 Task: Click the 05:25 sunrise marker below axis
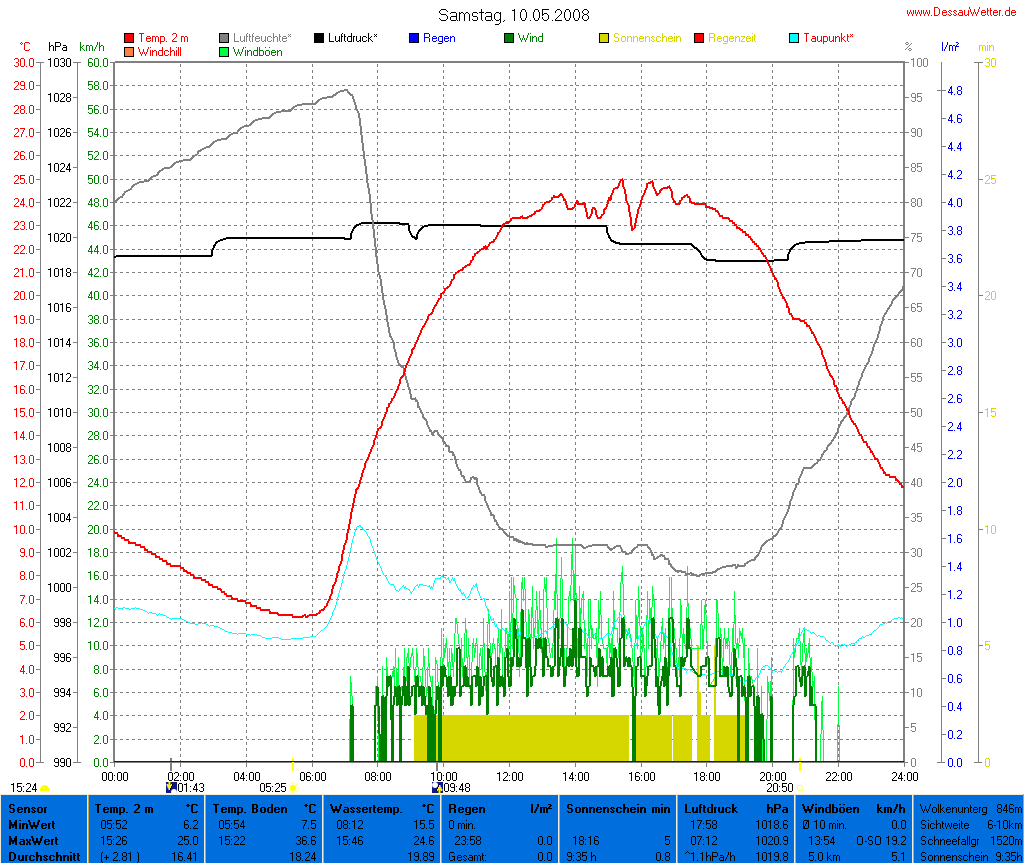tap(273, 788)
